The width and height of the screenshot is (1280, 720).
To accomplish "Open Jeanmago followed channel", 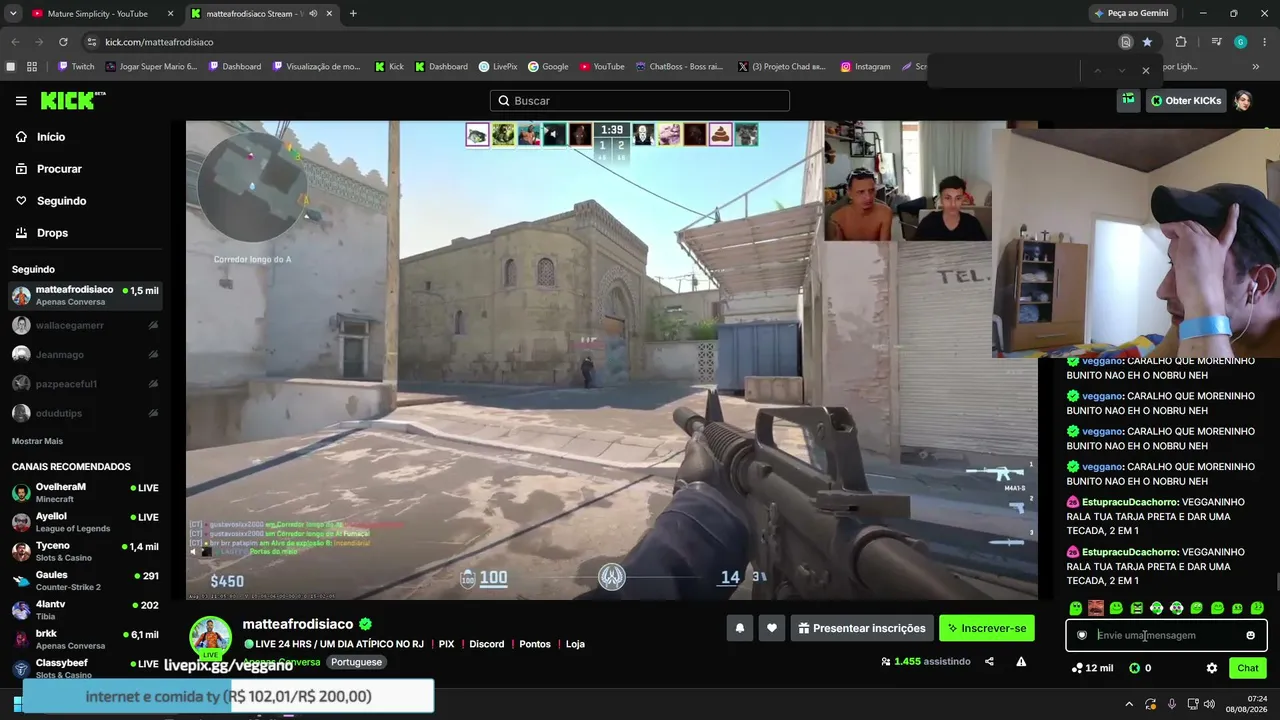I will tap(85, 354).
